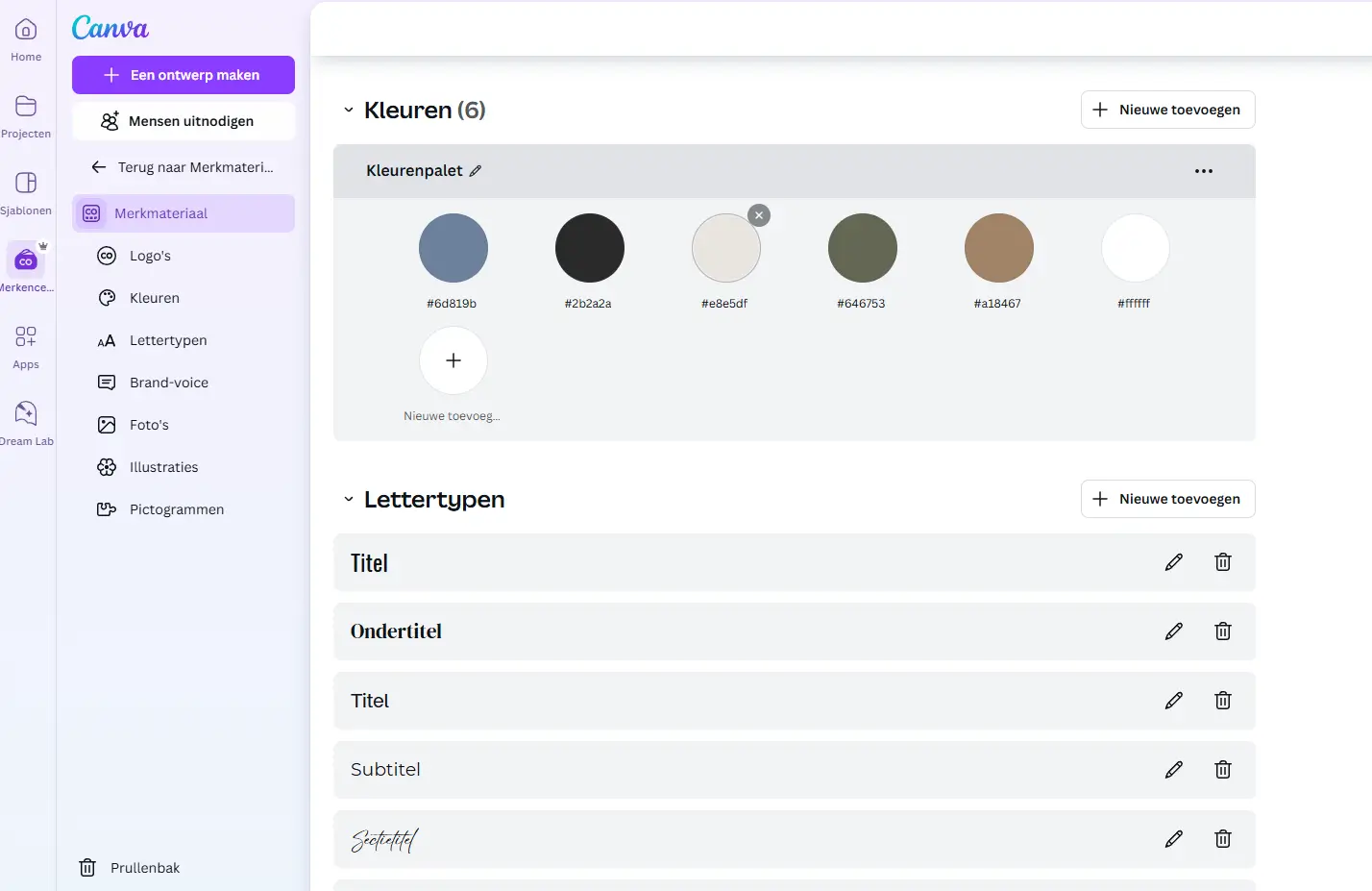Click Mensen uitnodigen button
The width and height of the screenshot is (1372, 891).
[x=183, y=121]
